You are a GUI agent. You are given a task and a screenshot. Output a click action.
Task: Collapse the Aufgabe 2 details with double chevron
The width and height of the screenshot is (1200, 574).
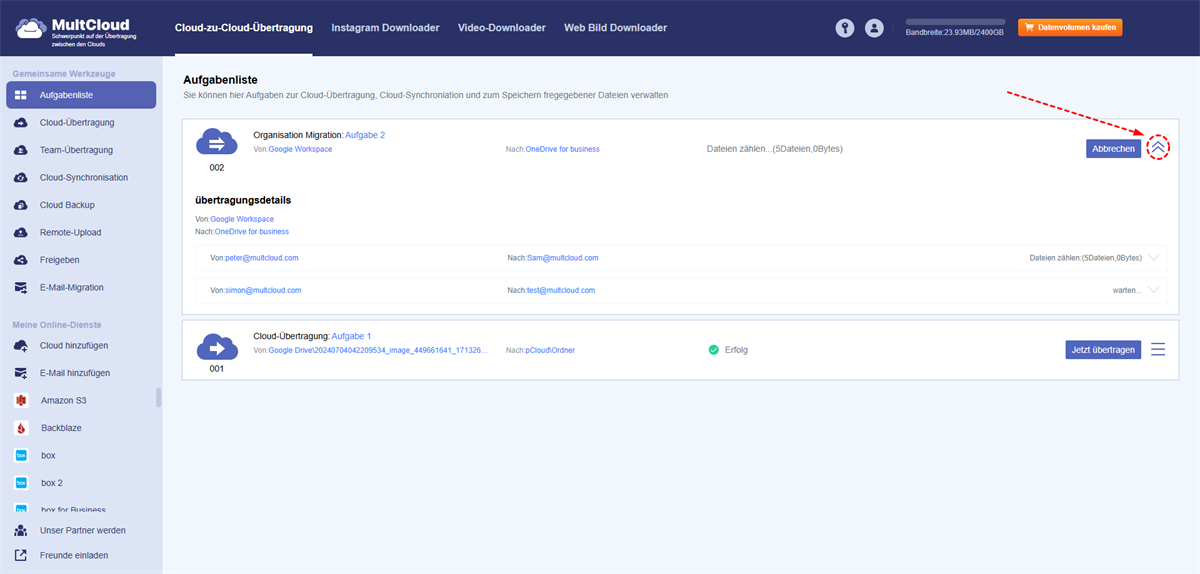click(1158, 148)
